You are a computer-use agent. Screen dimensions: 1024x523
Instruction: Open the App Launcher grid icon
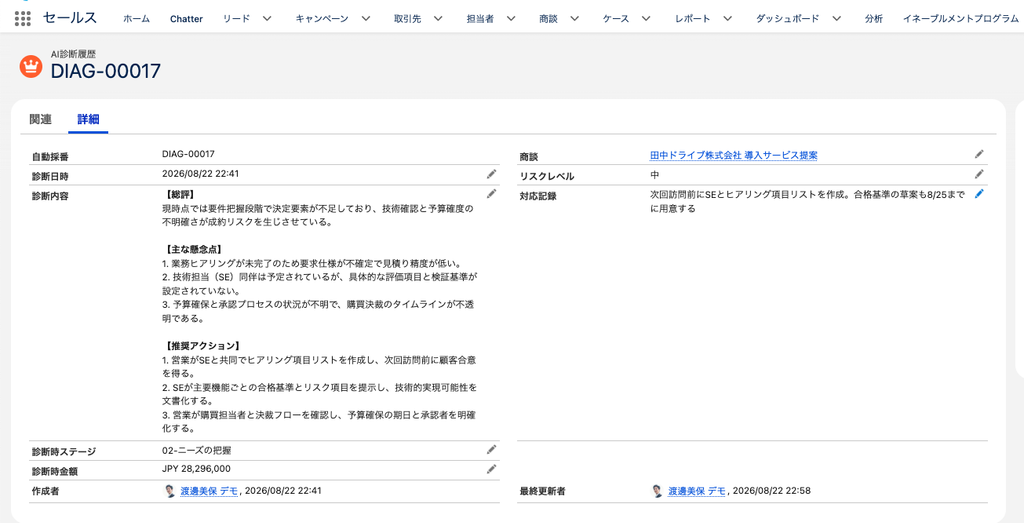click(23, 18)
